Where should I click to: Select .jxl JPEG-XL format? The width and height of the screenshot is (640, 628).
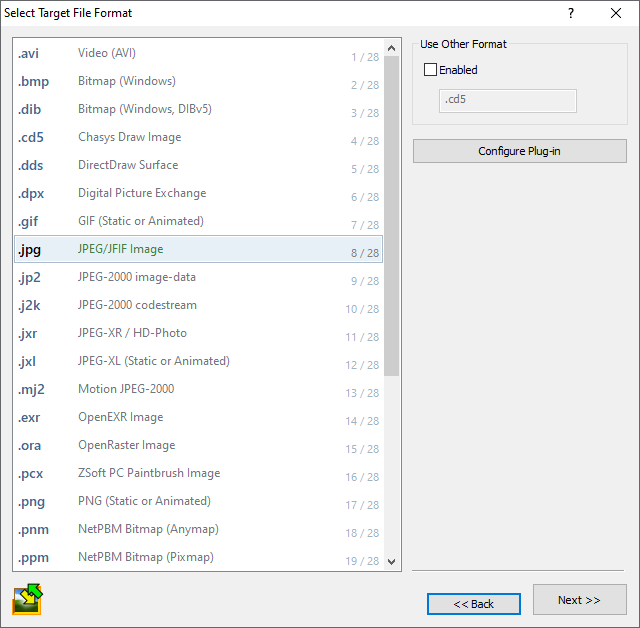click(198, 361)
